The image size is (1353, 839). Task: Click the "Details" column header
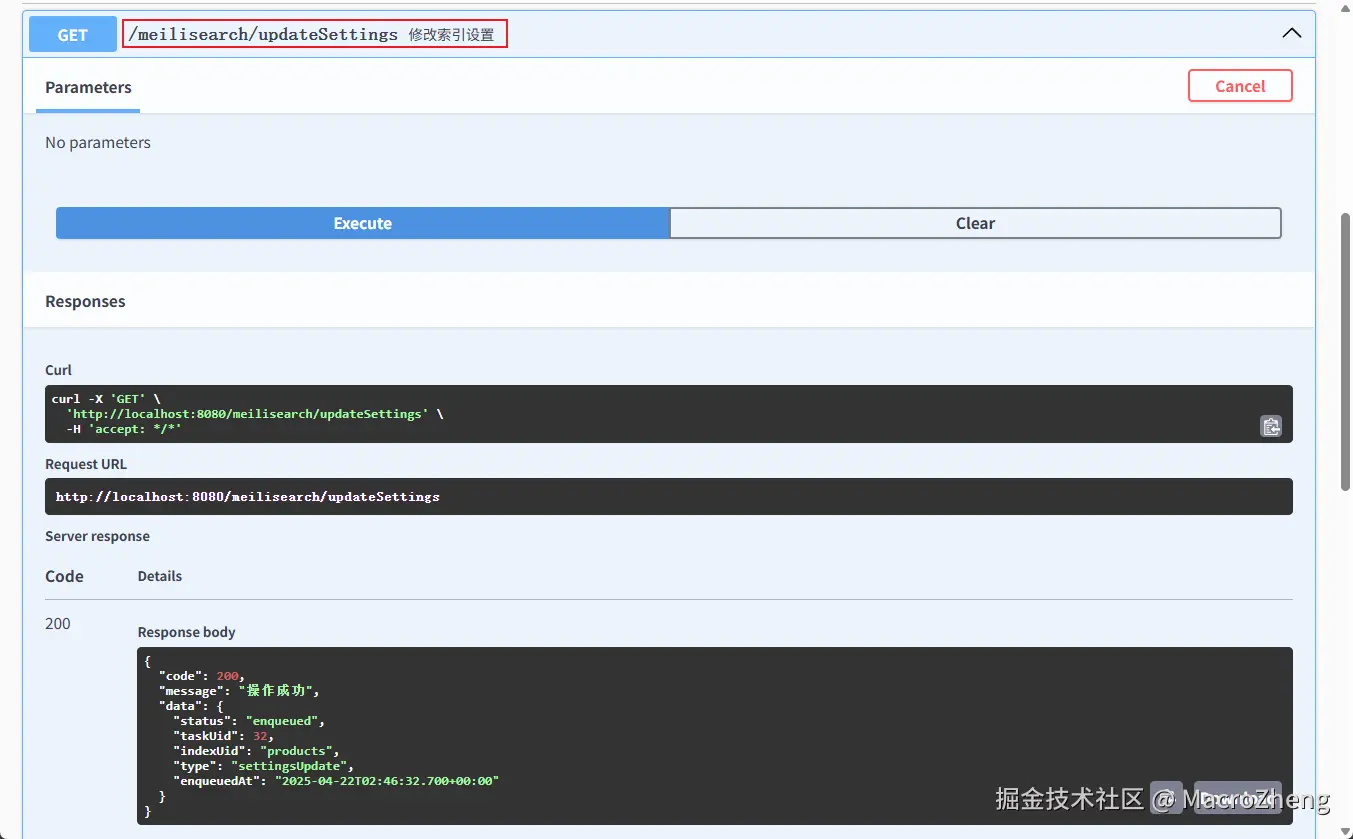tap(160, 576)
